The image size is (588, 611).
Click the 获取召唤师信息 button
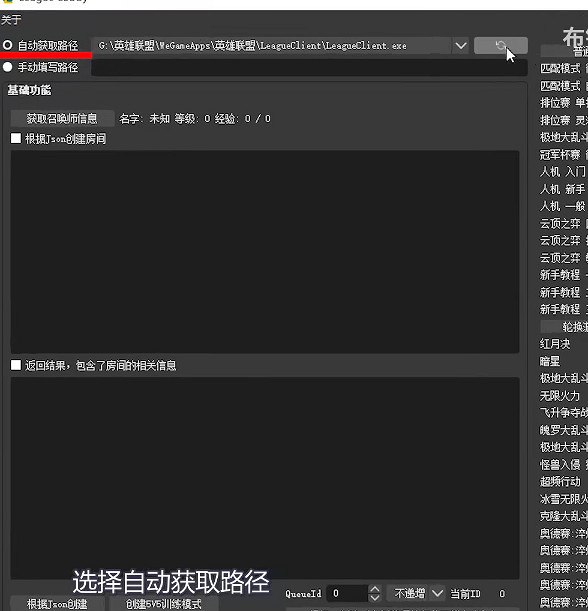pos(62,118)
